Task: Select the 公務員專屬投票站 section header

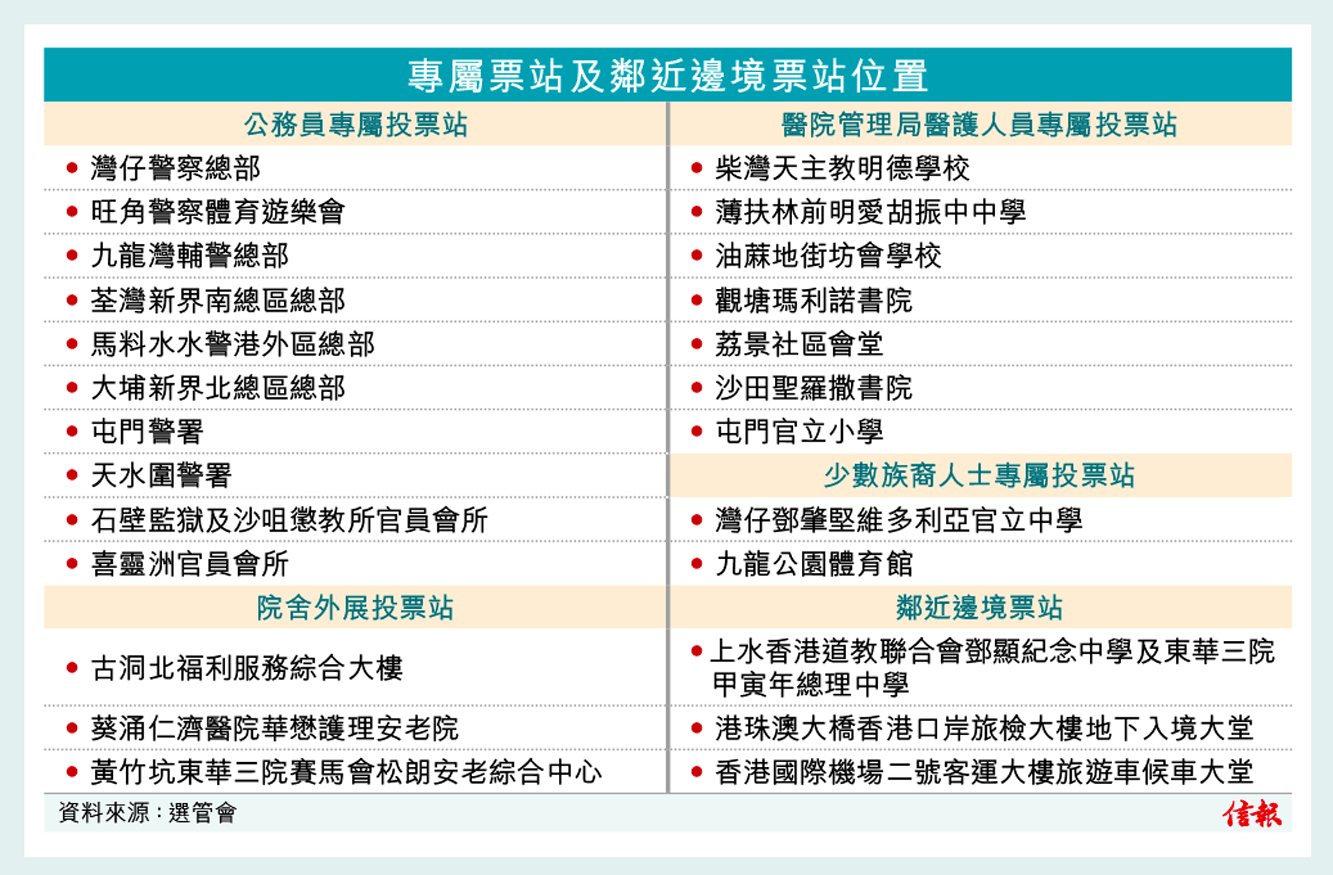Action: [x=356, y=125]
